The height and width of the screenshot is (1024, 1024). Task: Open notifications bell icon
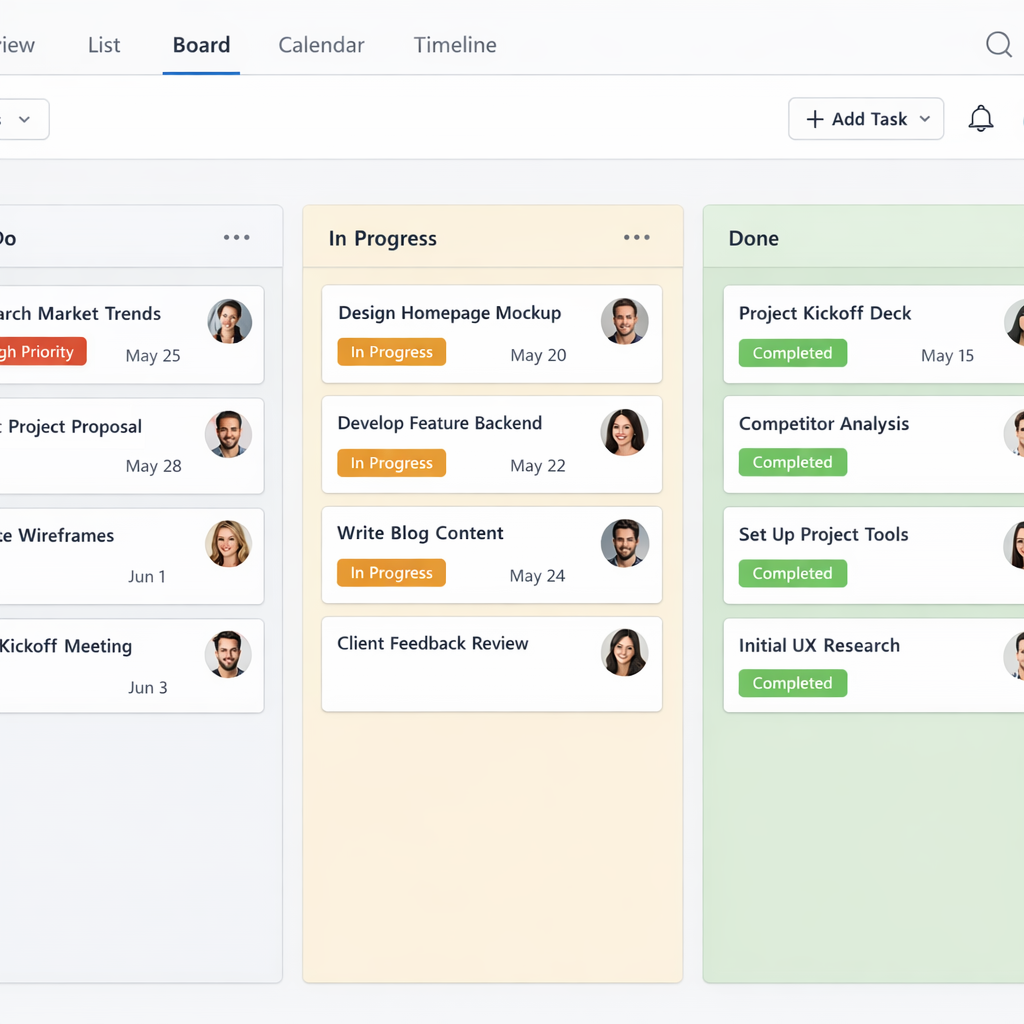coord(981,119)
